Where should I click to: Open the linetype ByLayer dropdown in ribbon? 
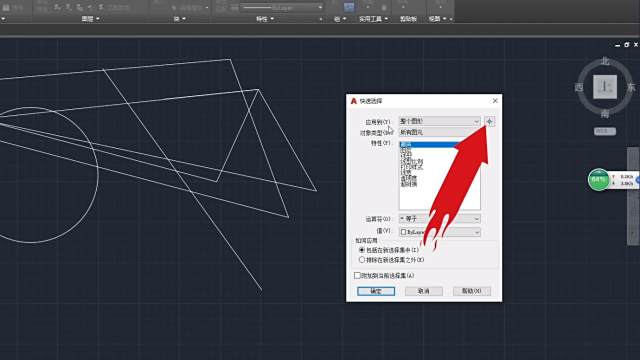pyautogui.click(x=282, y=7)
